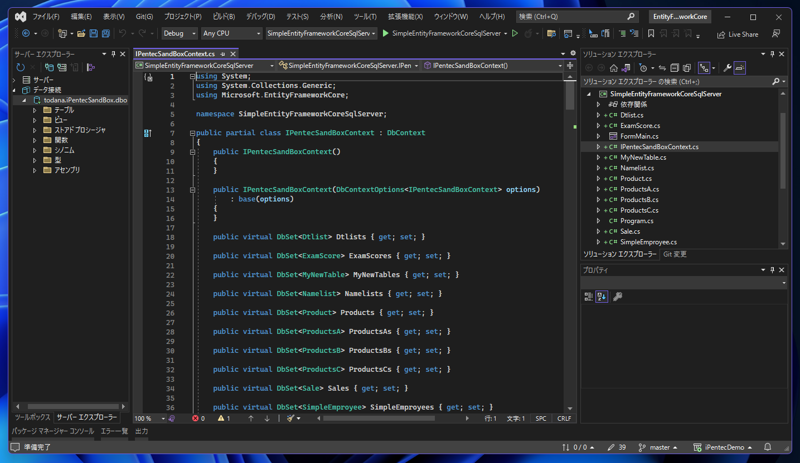Click Property Pages wrench in Properties panel
This screenshot has height=463, width=800.
pyautogui.click(x=617, y=297)
